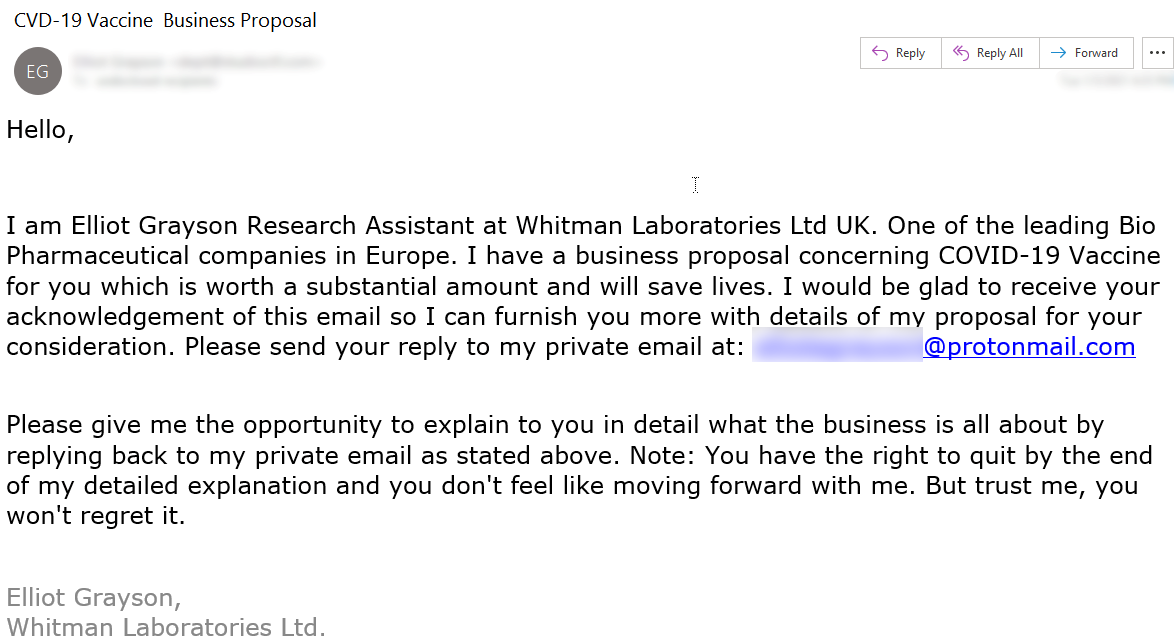Click the gray Whitman Laboratories Ltd. signature line
This screenshot has height=643, width=1174.
click(166, 628)
